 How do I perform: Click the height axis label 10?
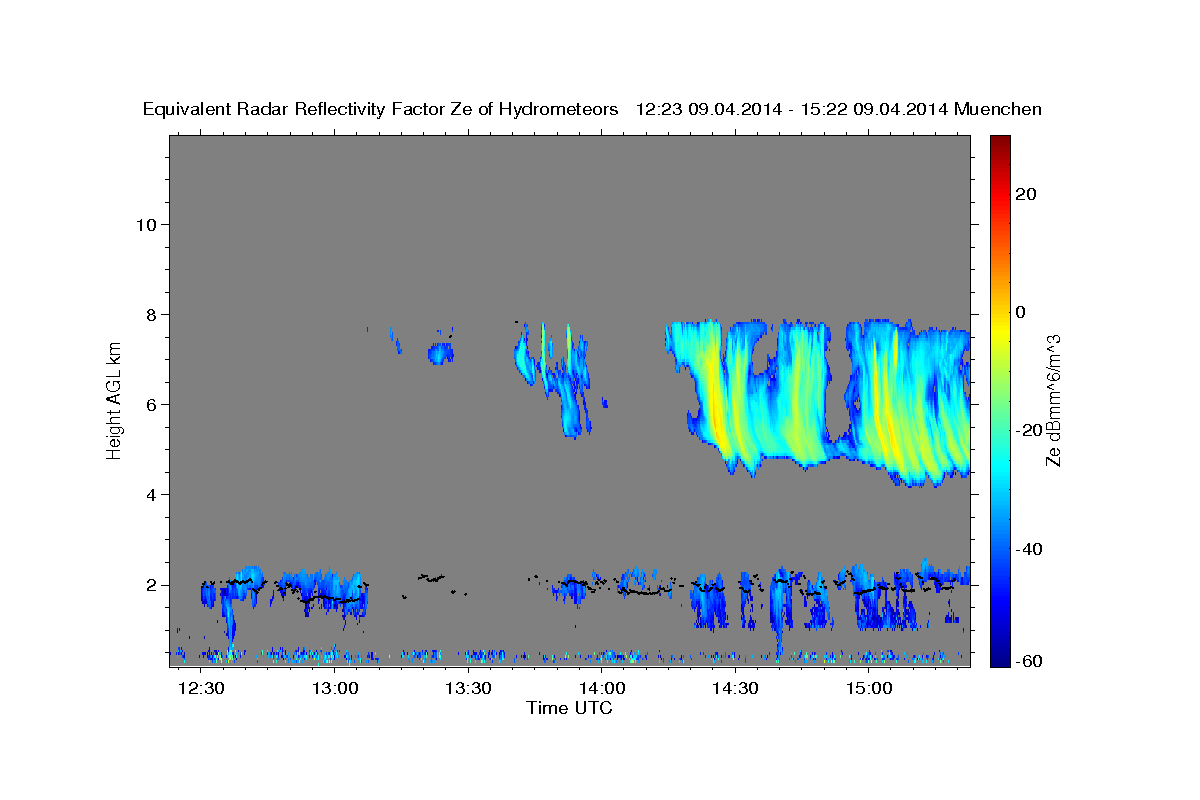point(147,224)
